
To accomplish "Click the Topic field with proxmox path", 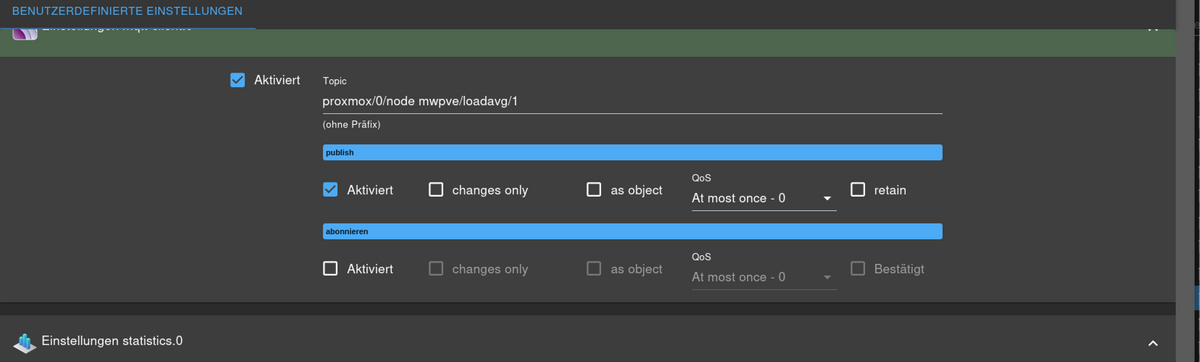I will point(632,101).
